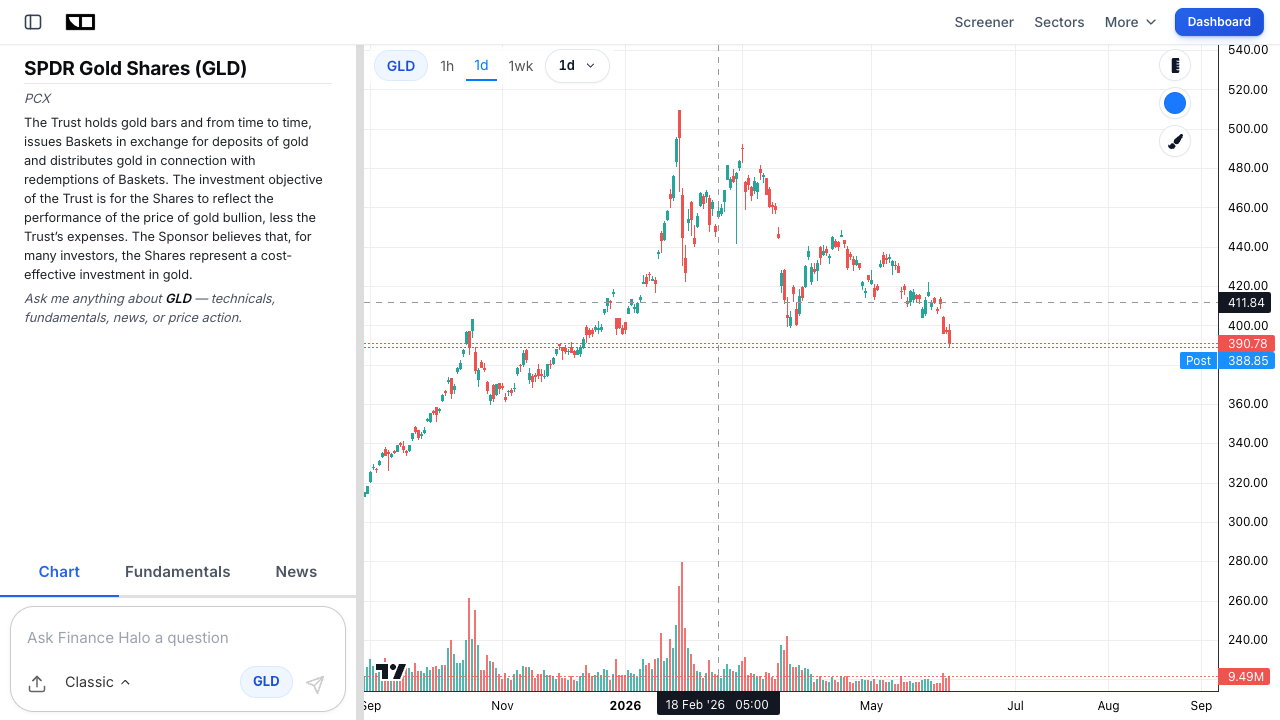This screenshot has width=1280, height=720.
Task: Switch chart to 1h interval
Action: coord(447,66)
